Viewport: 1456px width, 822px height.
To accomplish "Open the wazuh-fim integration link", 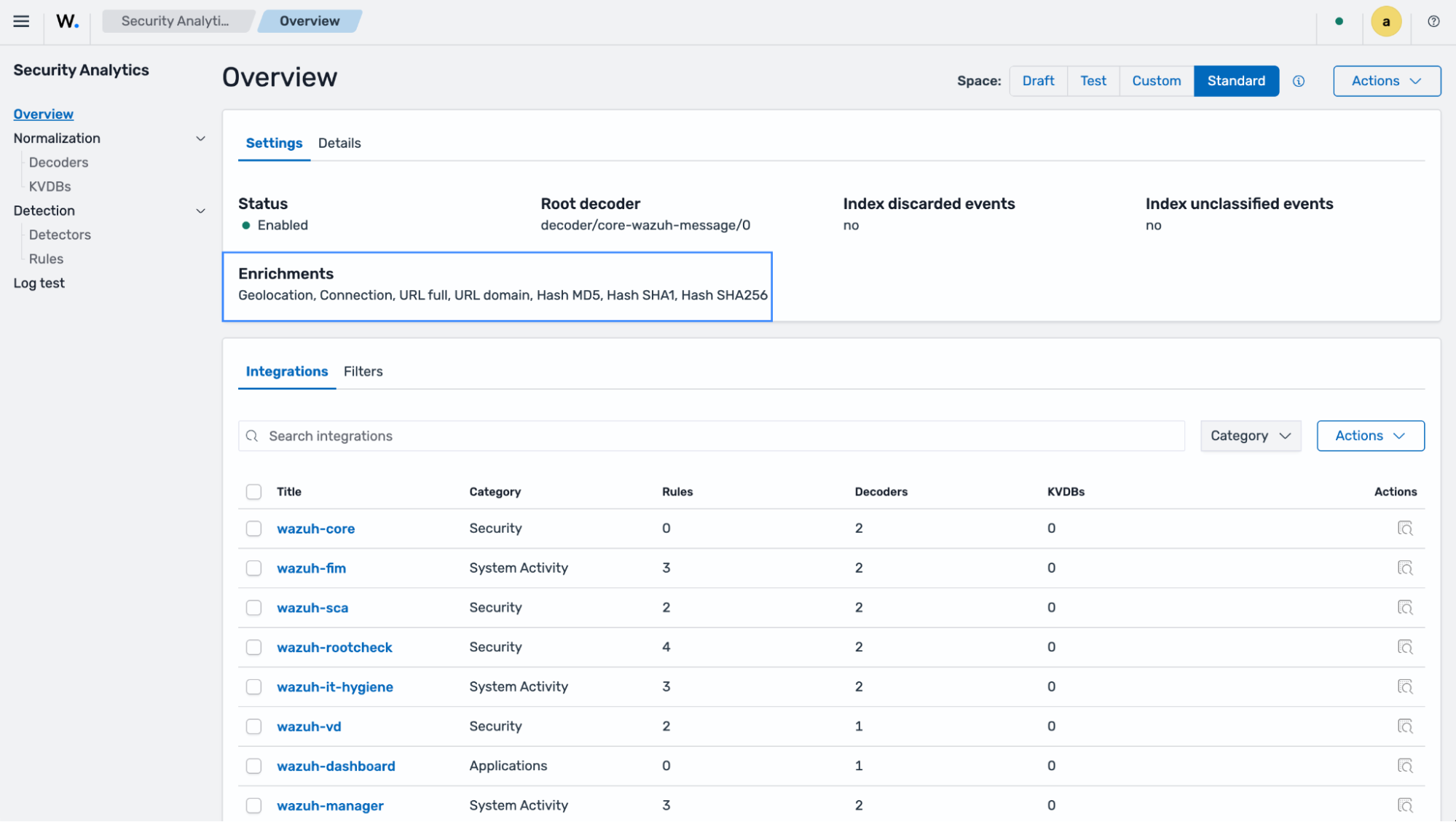I will tap(311, 568).
